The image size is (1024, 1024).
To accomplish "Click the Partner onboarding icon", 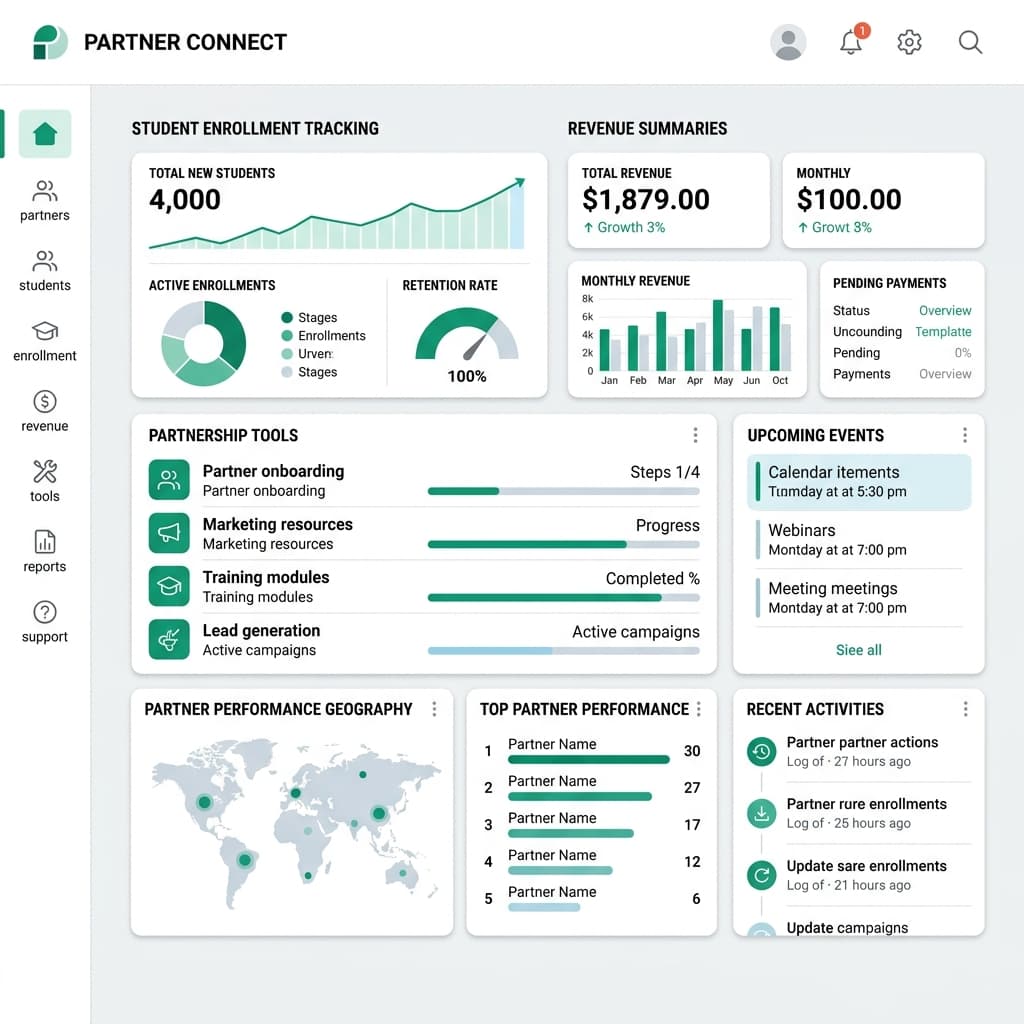I will click(169, 480).
